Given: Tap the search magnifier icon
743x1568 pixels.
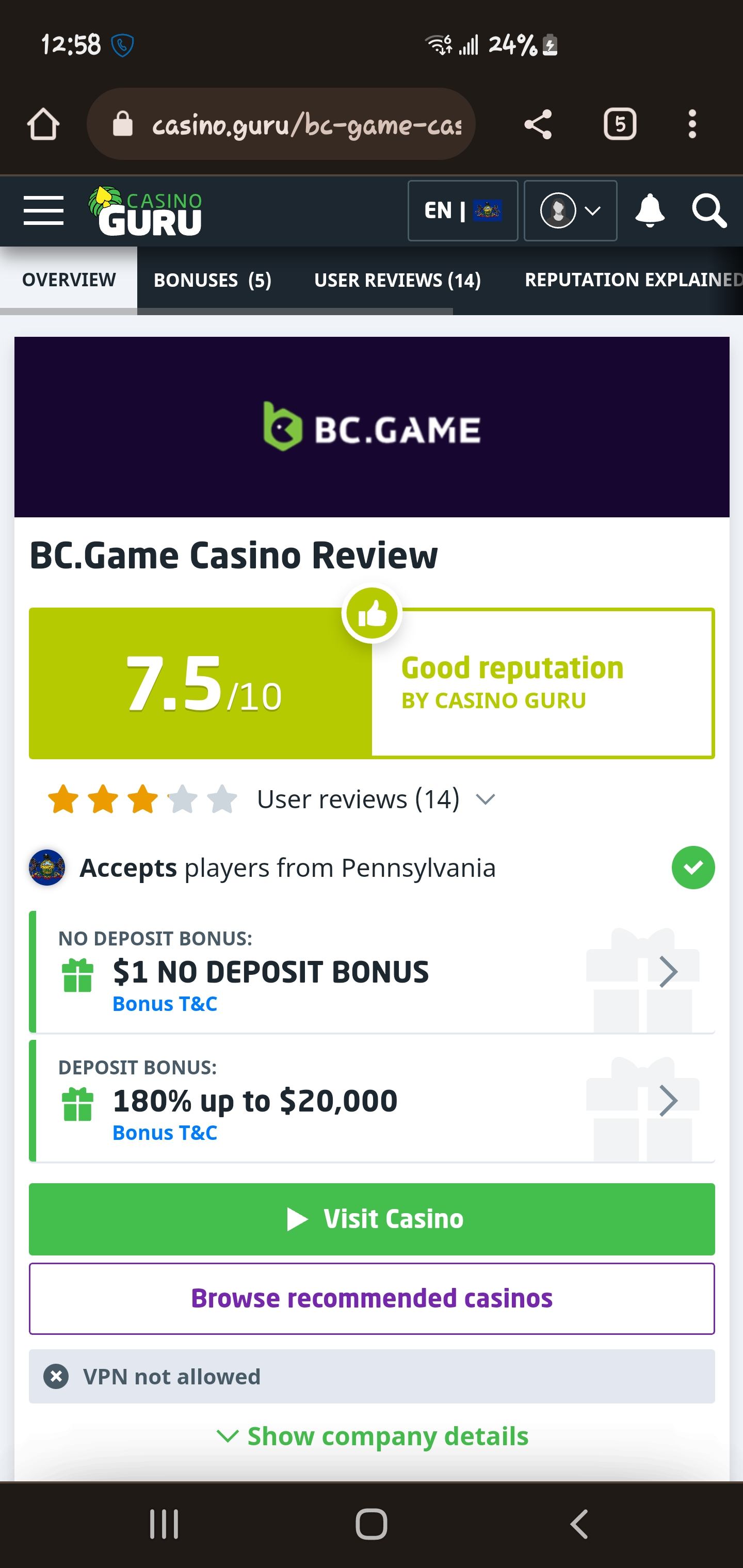Looking at the screenshot, I should coord(708,210).
